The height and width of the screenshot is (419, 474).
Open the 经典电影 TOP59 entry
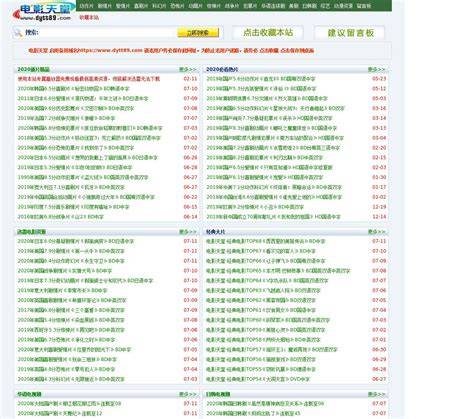(x=266, y=330)
